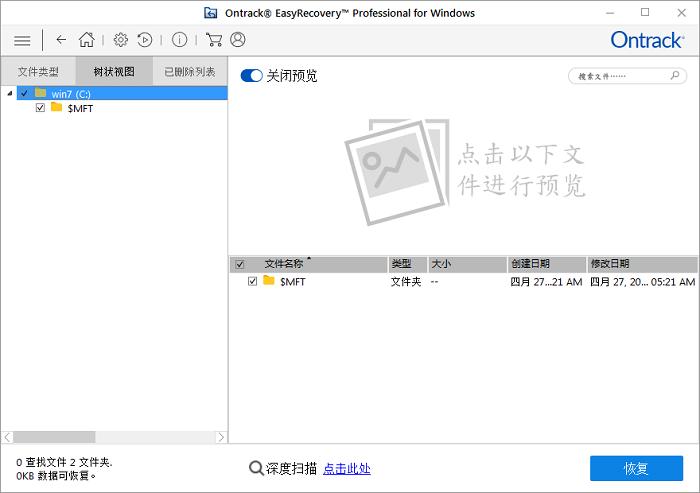
Task: Click the win7 (C:) drive folder icon
Action: (41, 93)
